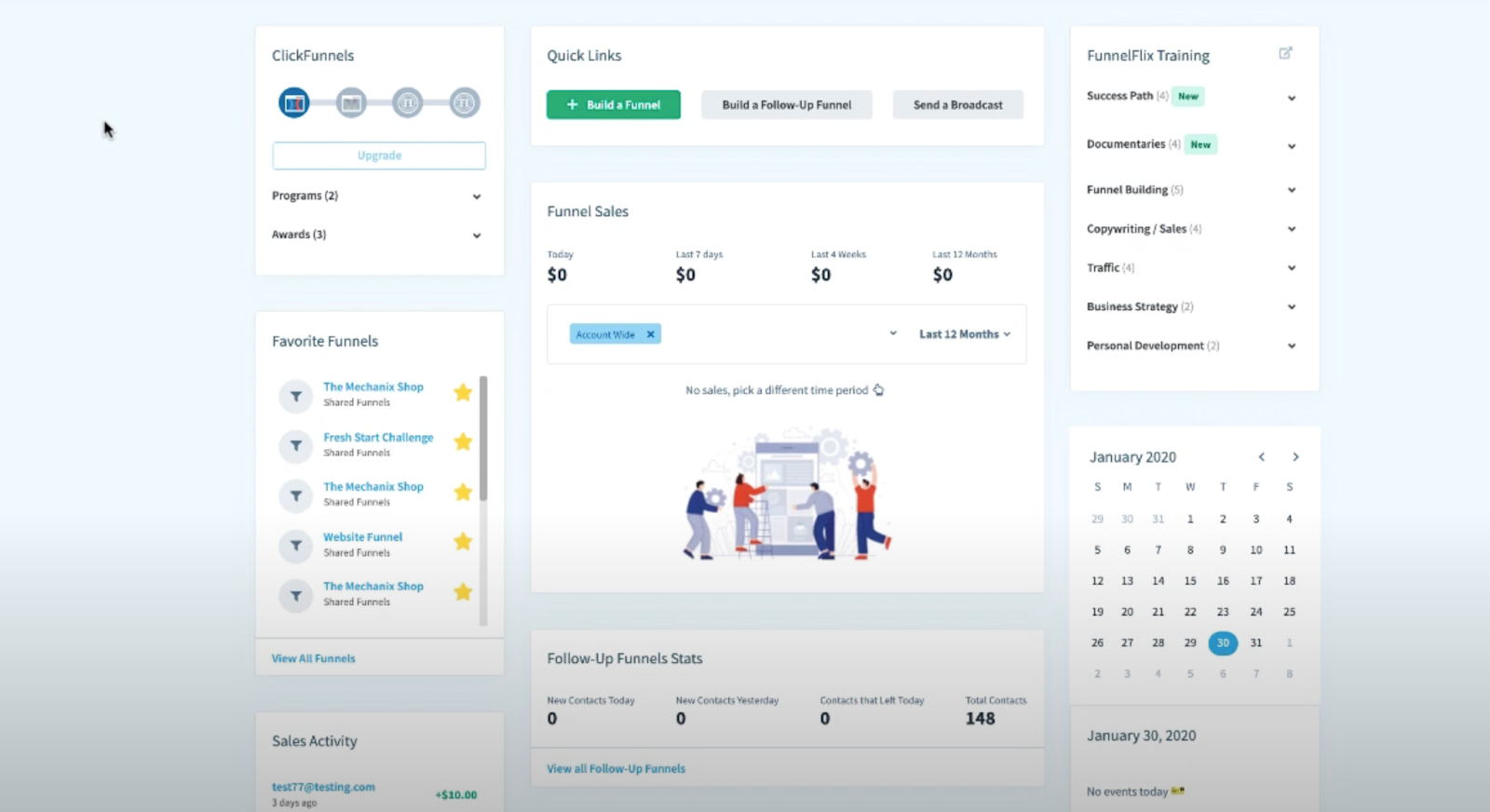Click the Last 7 days sales amount
The height and width of the screenshot is (812, 1490).
(x=685, y=275)
